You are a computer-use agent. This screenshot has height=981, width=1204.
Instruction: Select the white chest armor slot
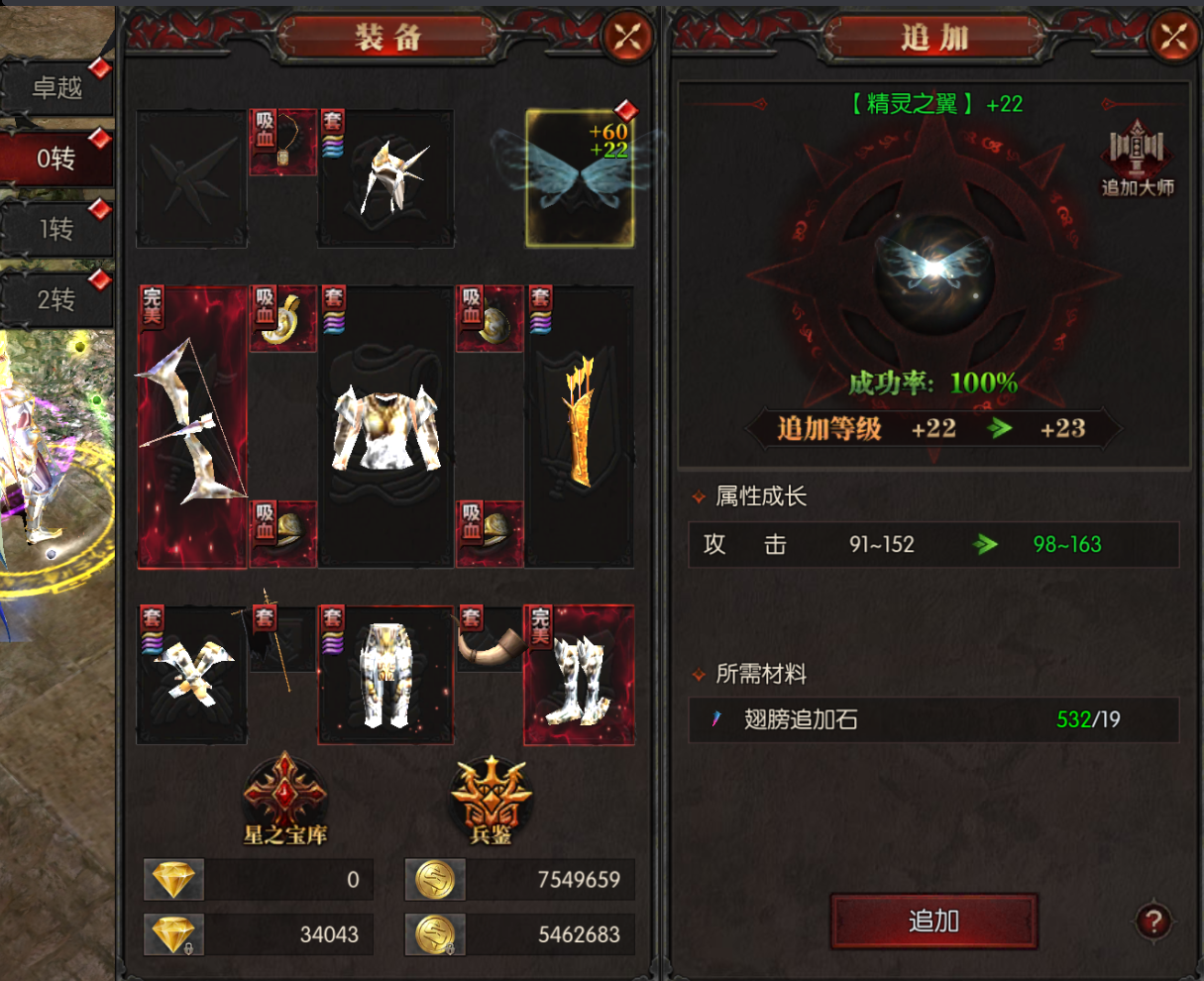[x=386, y=428]
